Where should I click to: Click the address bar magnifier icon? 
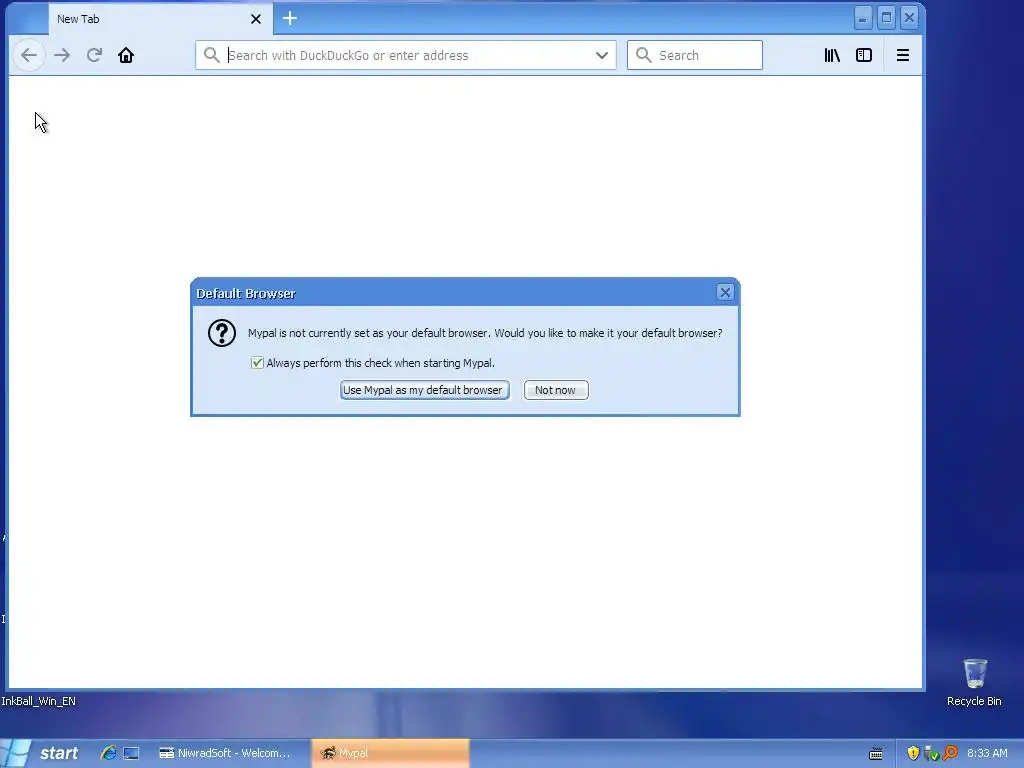[x=211, y=55]
